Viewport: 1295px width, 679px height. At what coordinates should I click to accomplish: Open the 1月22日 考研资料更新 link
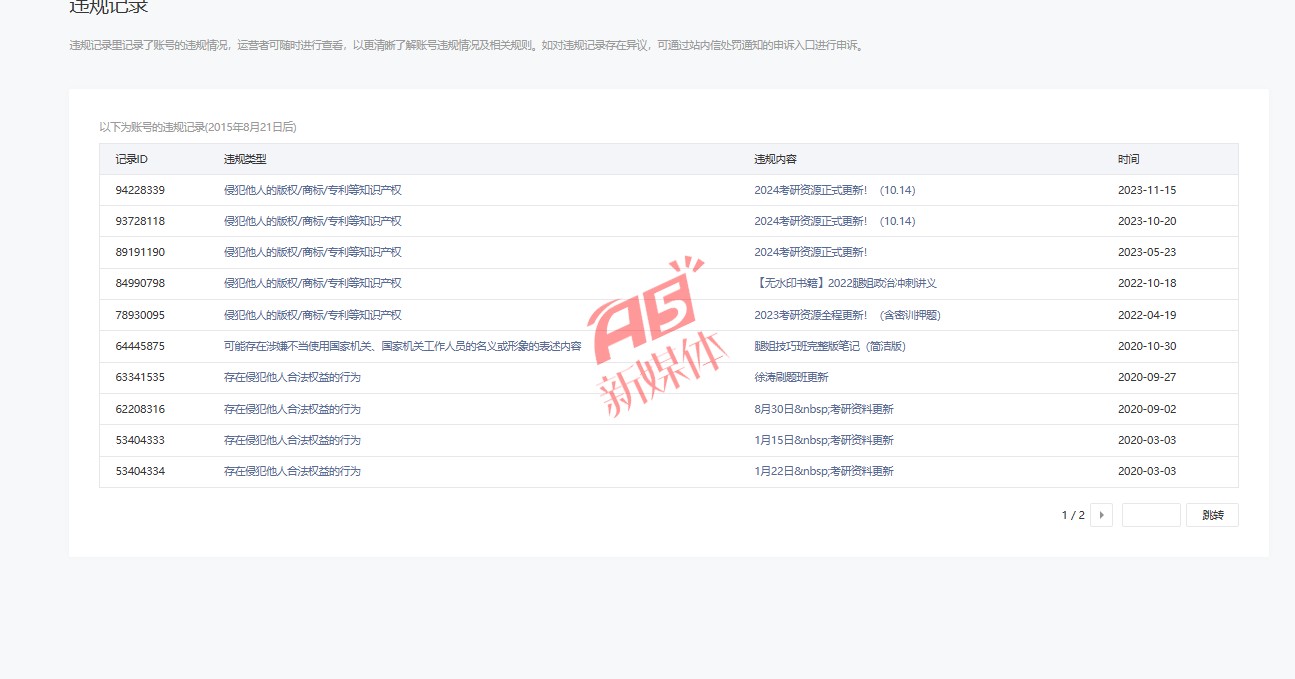click(x=823, y=471)
